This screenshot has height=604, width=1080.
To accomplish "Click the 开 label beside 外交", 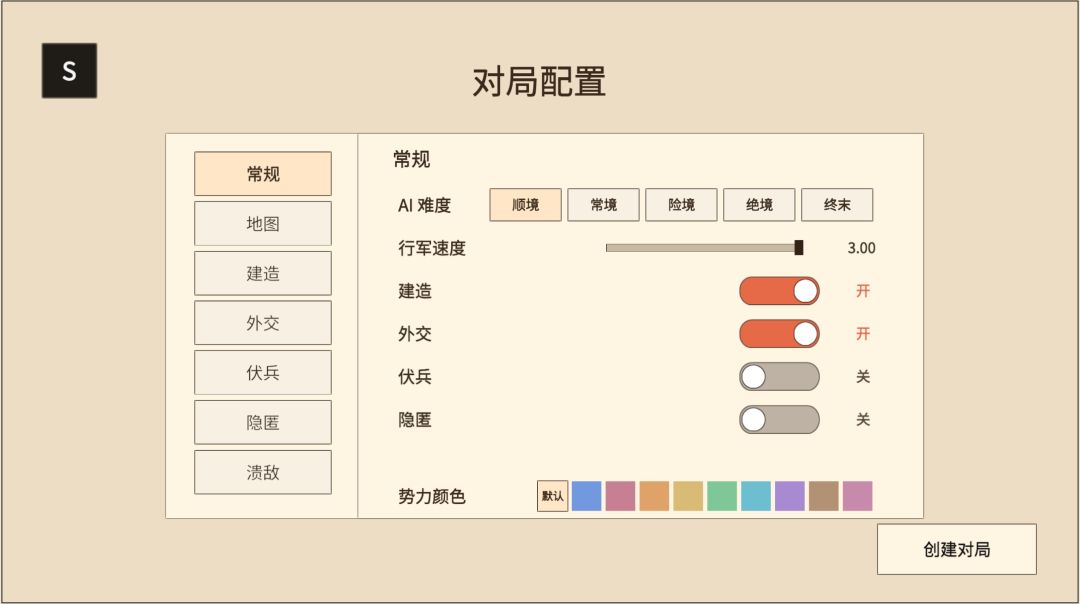I will point(863,334).
